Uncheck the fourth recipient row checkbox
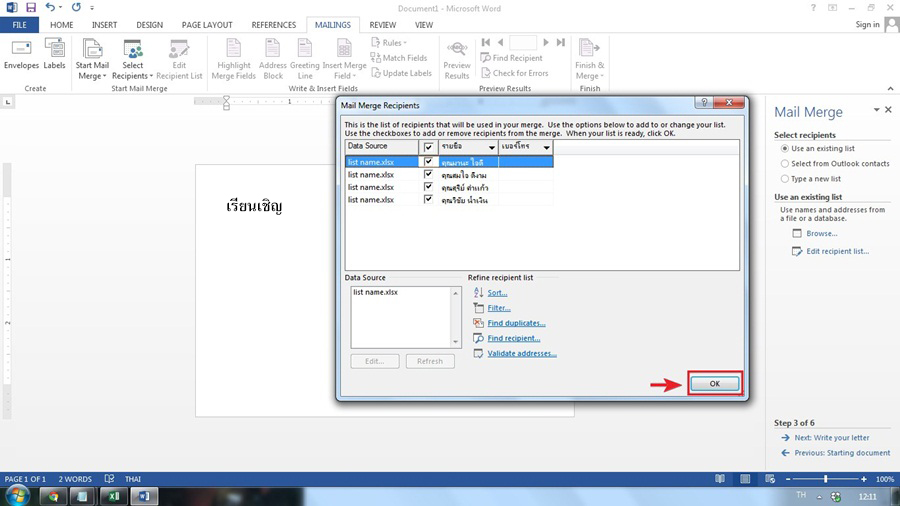The width and height of the screenshot is (900, 506). pyautogui.click(x=428, y=199)
